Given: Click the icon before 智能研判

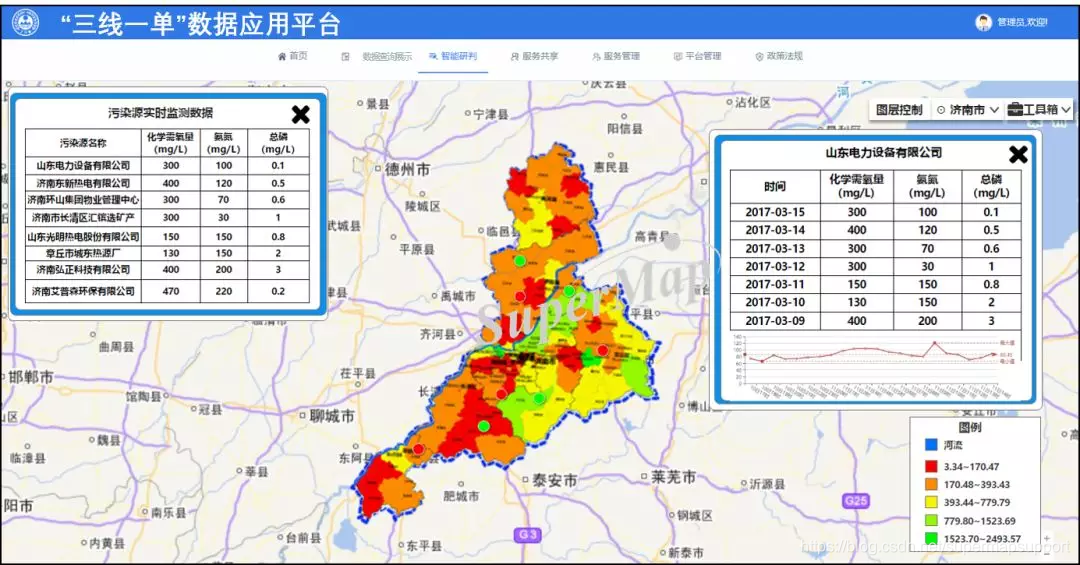Looking at the screenshot, I should (433, 56).
